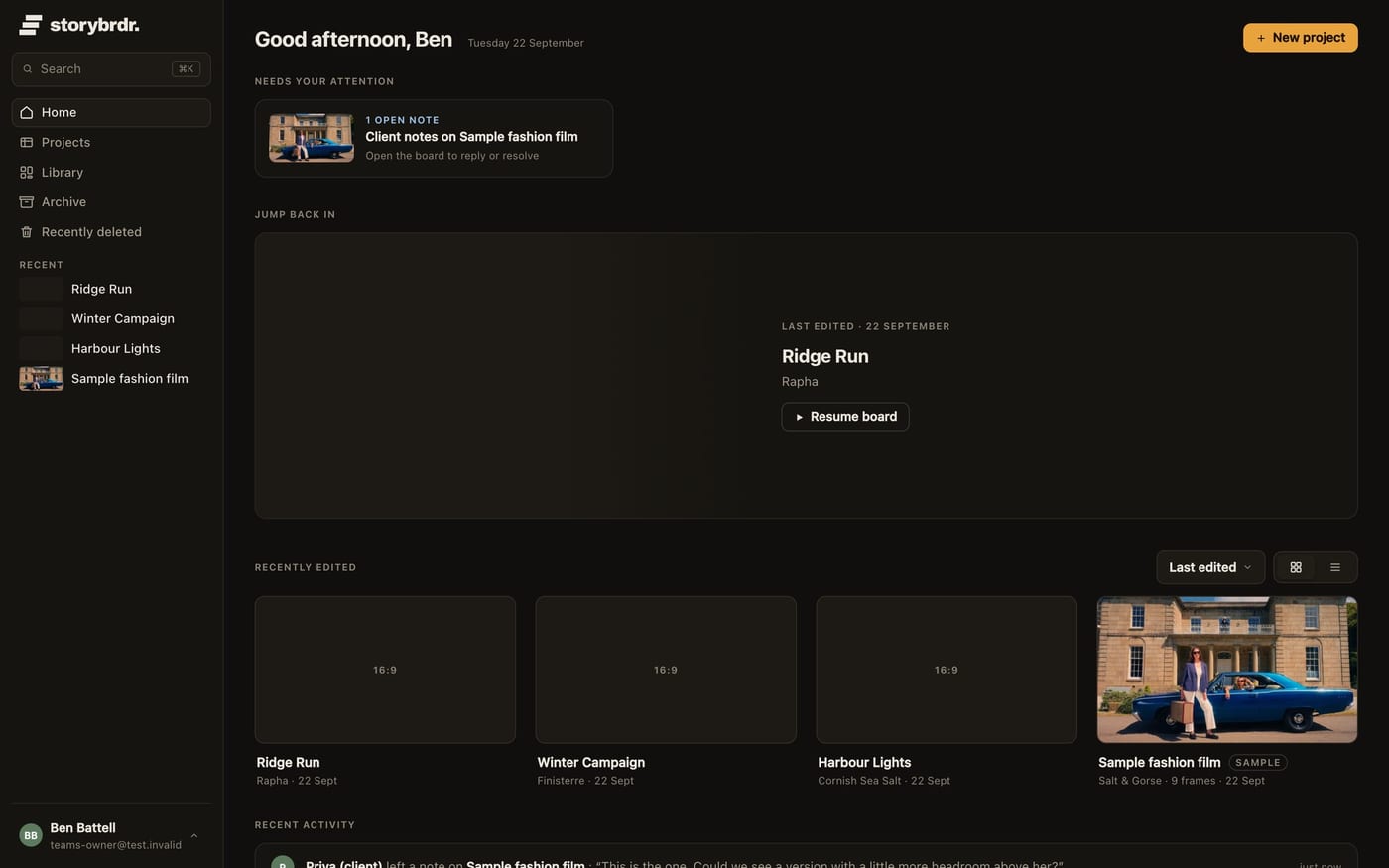Click the Ridge Run title in Jump back in
This screenshot has height=868, width=1389.
tap(825, 356)
